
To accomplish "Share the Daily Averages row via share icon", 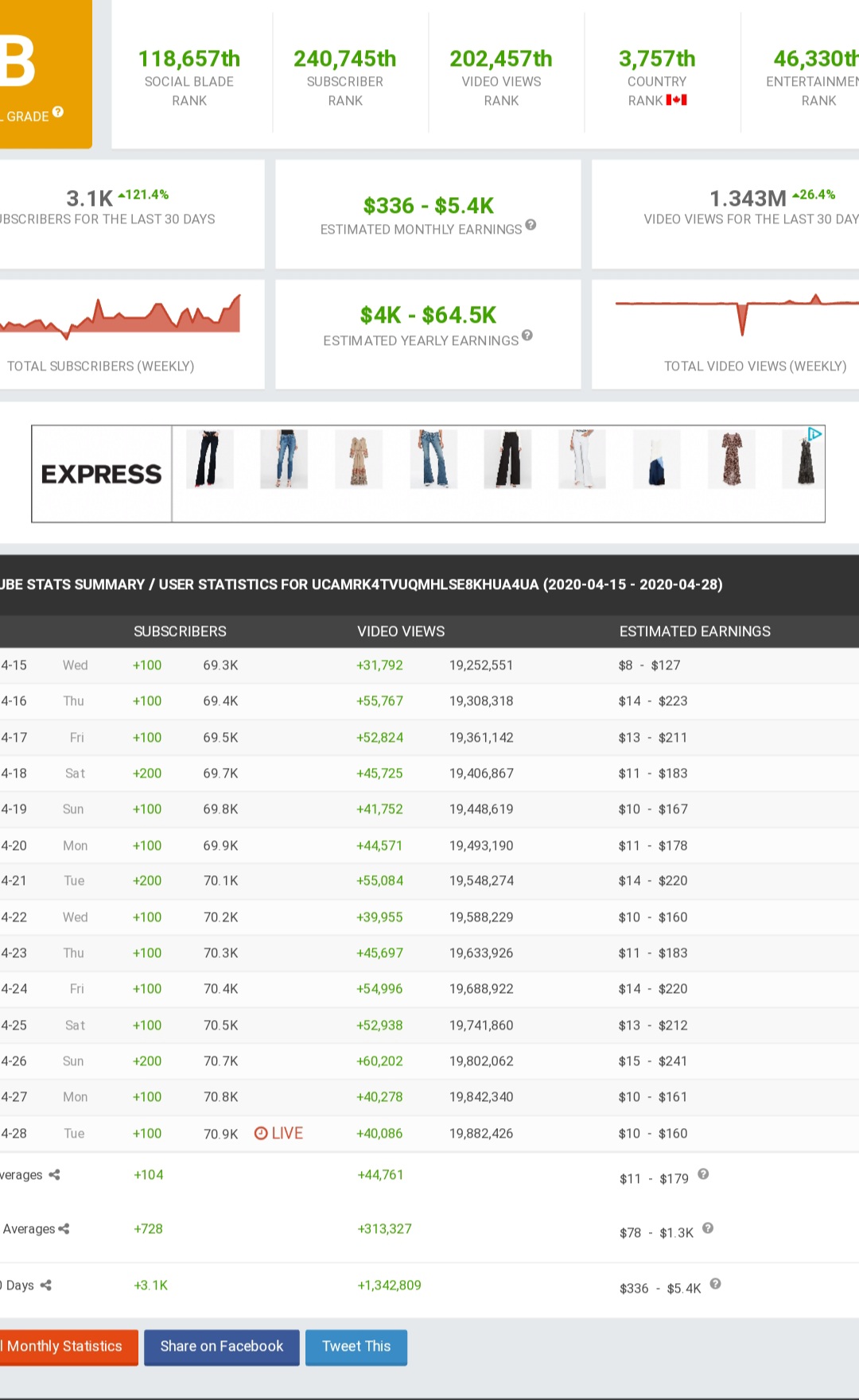I will pyautogui.click(x=54, y=1175).
